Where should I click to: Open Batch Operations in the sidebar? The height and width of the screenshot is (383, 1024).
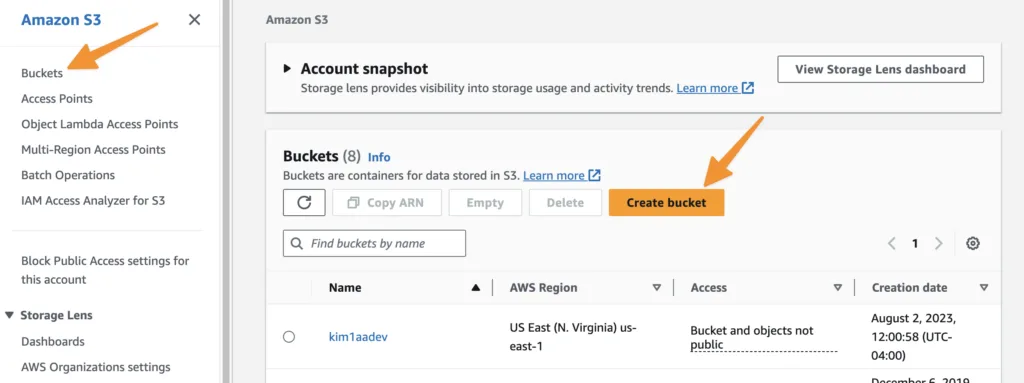point(68,175)
